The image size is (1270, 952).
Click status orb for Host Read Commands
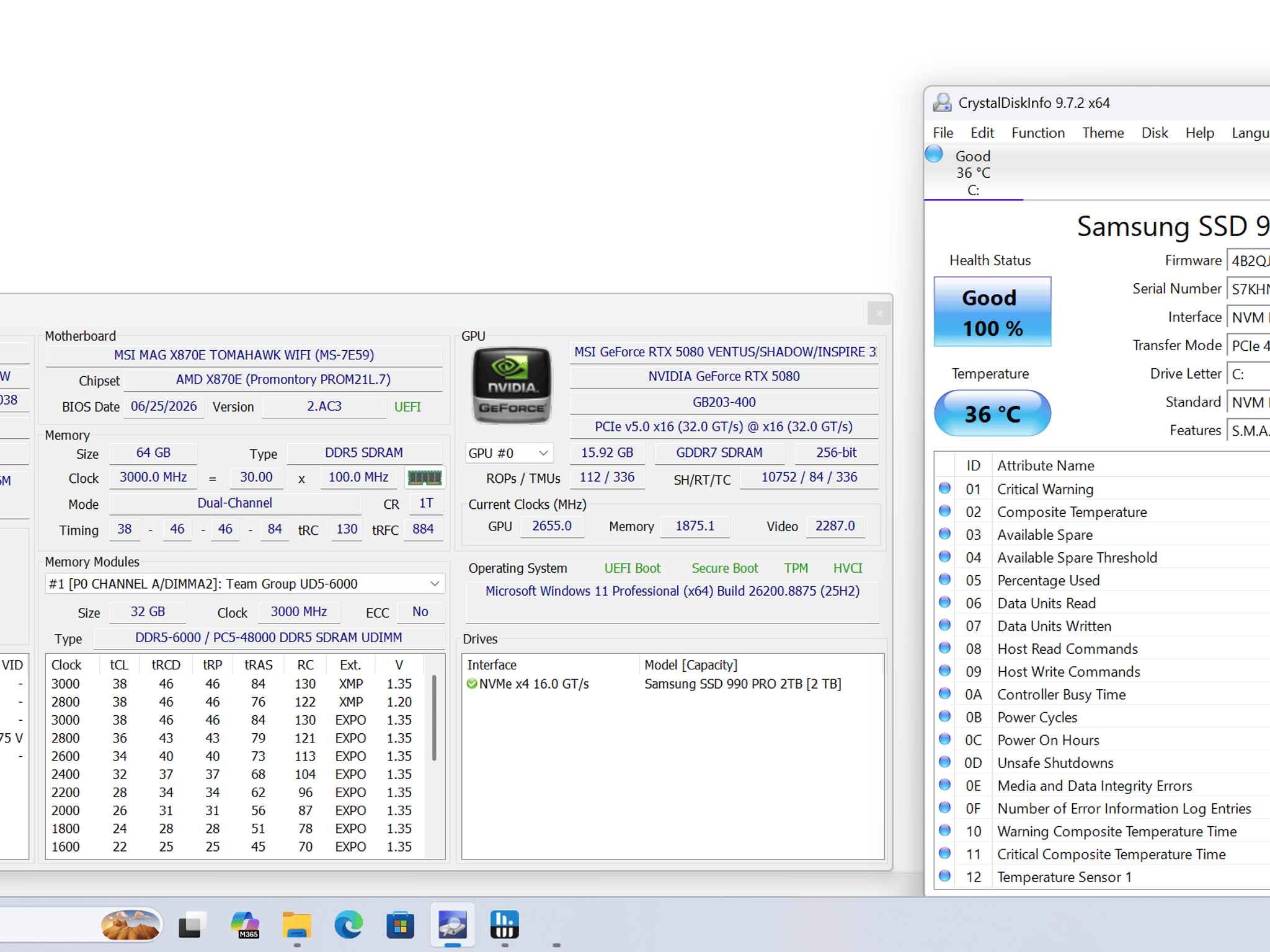pos(945,648)
